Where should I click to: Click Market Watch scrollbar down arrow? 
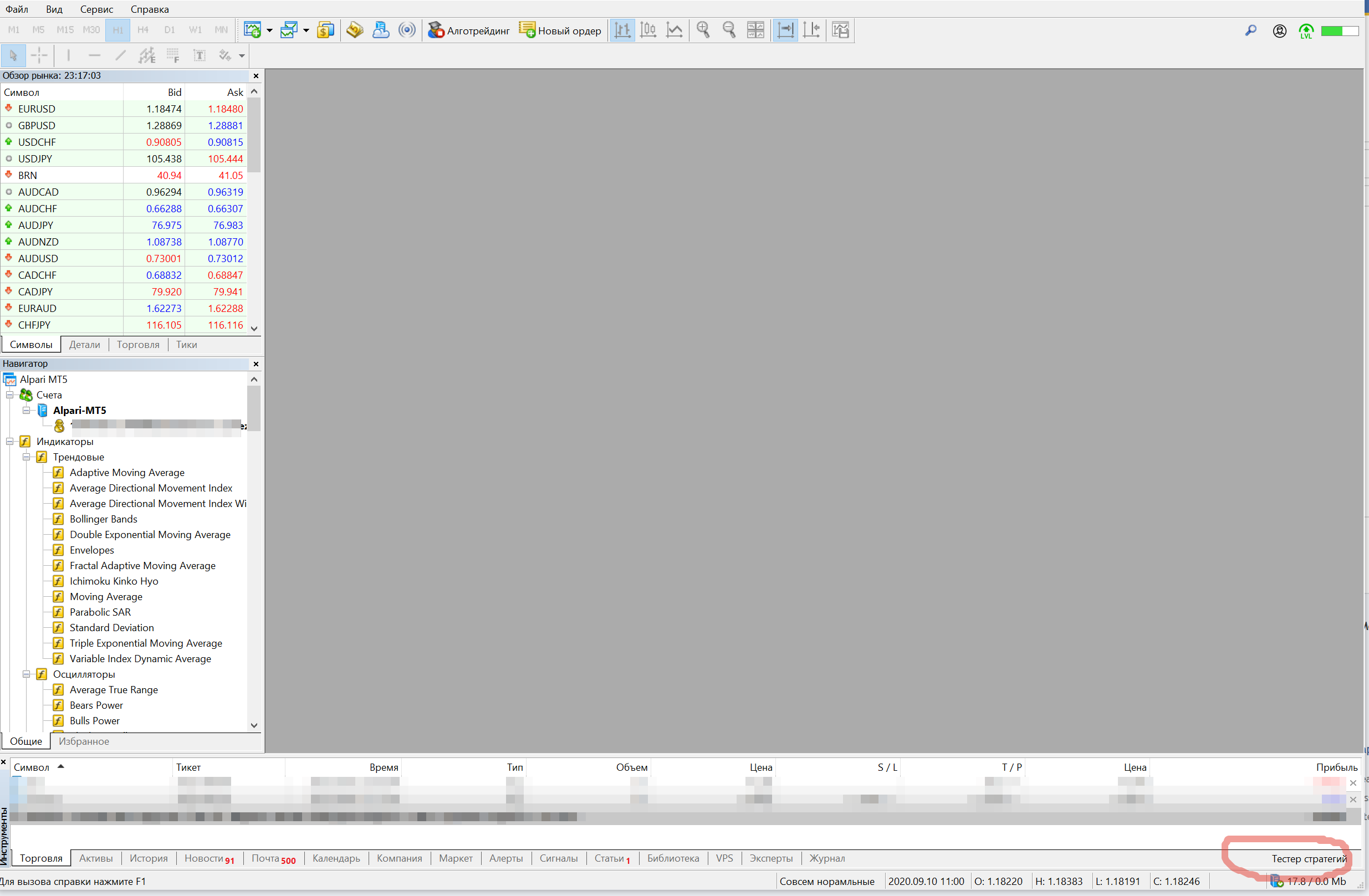click(x=254, y=329)
